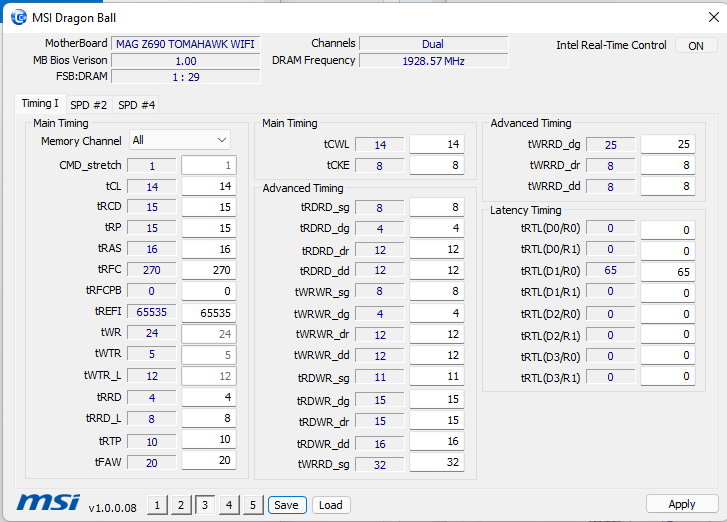727x522 pixels.
Task: Click the tWRWR_sg editable value field
Action: point(437,291)
